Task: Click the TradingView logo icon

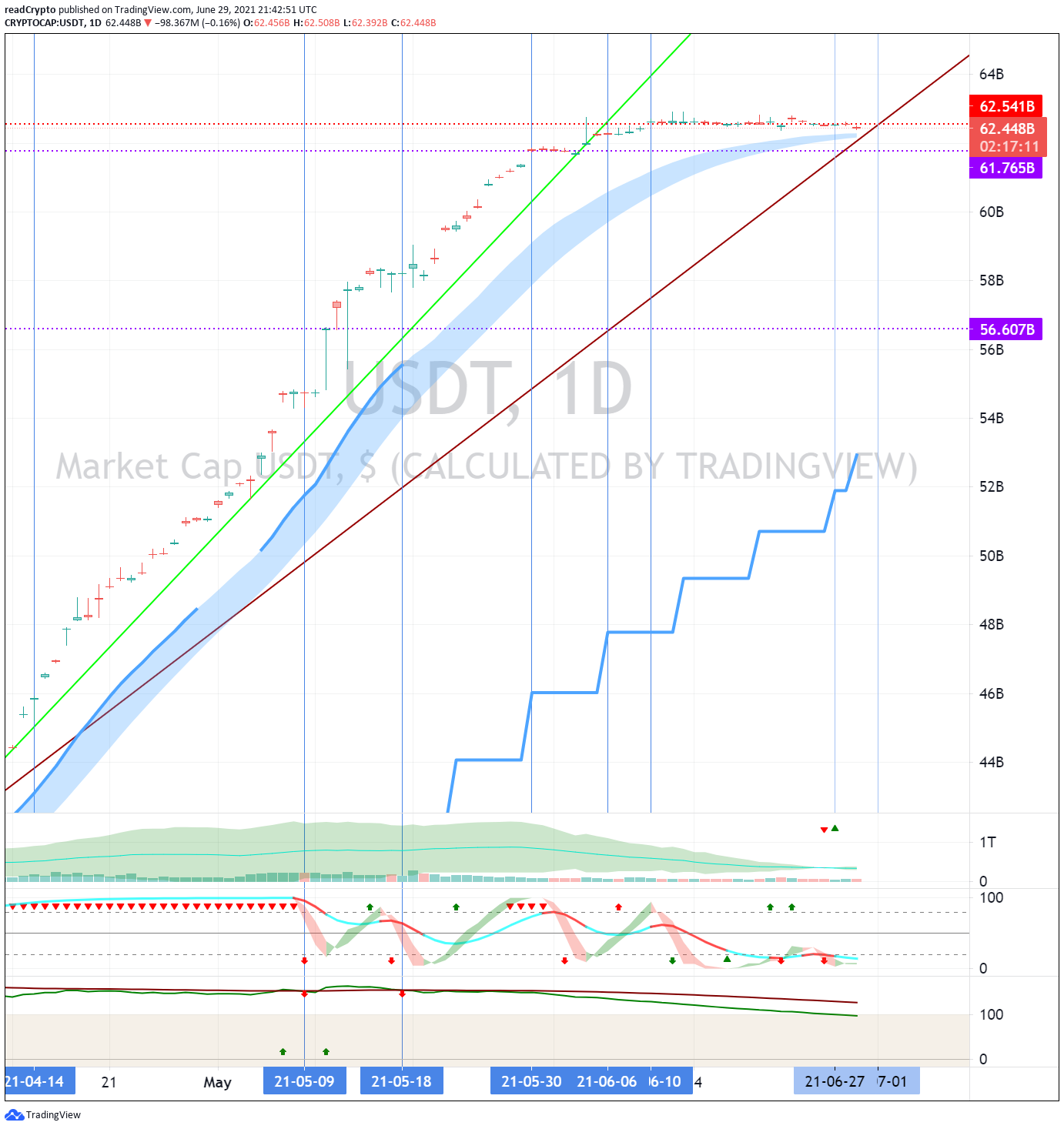Action: pos(14,1114)
